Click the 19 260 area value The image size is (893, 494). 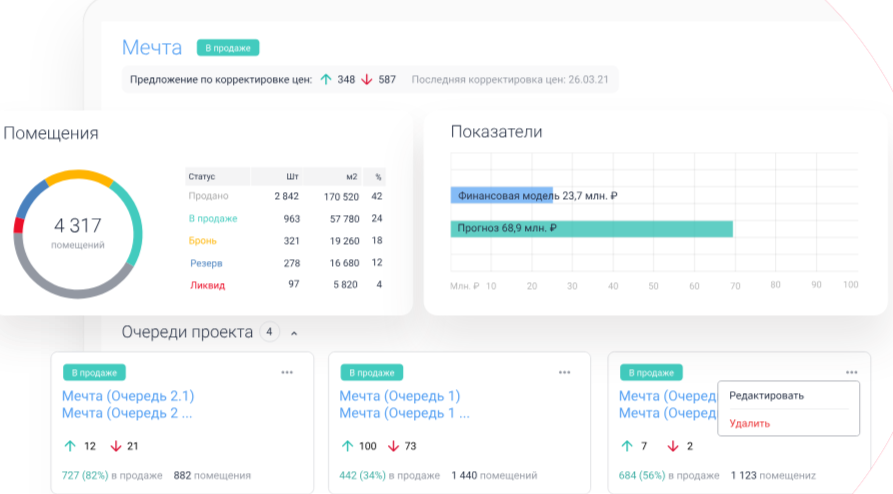coord(345,241)
